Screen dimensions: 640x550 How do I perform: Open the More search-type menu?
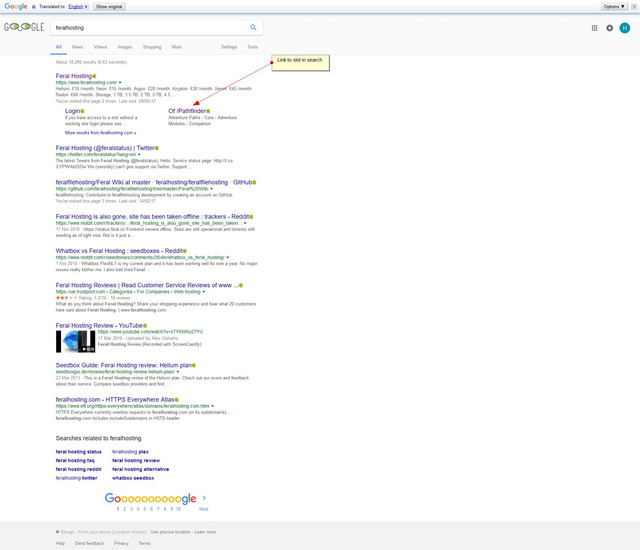click(177, 47)
